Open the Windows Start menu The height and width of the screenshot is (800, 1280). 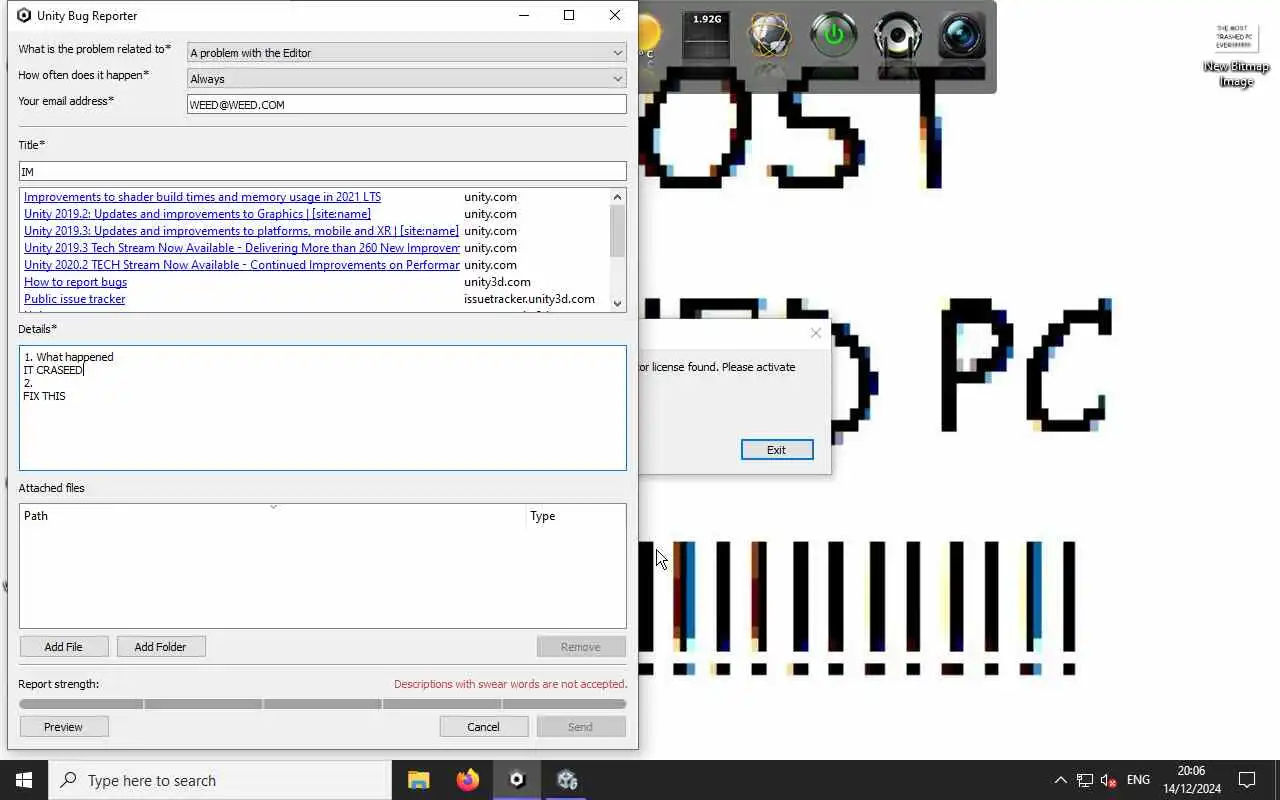(x=24, y=780)
